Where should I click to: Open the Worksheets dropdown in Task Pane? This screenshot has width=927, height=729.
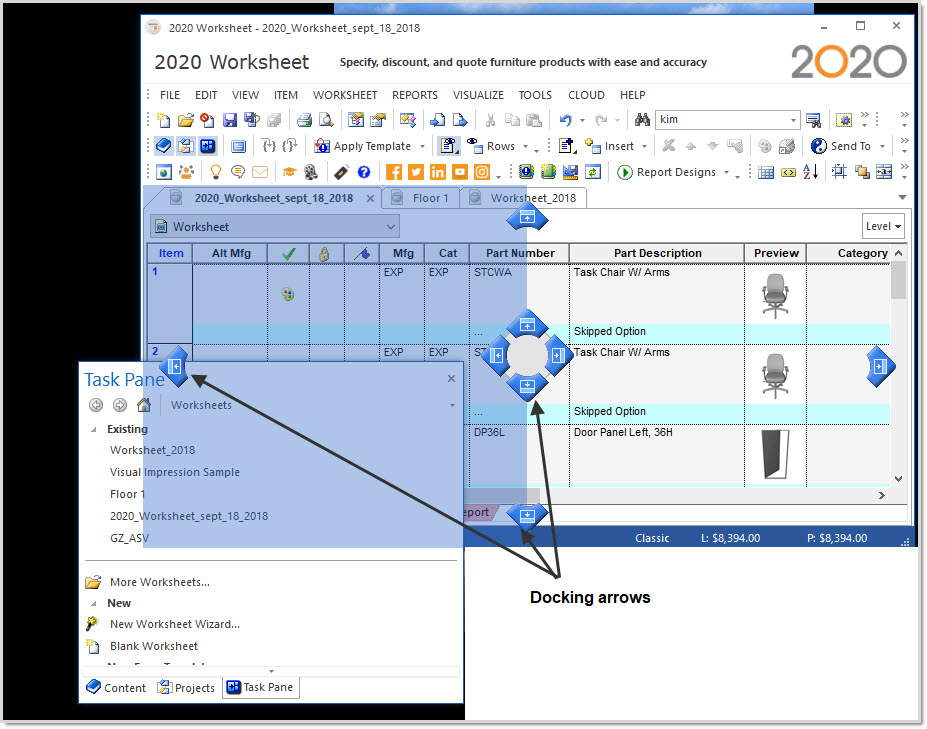coord(454,405)
